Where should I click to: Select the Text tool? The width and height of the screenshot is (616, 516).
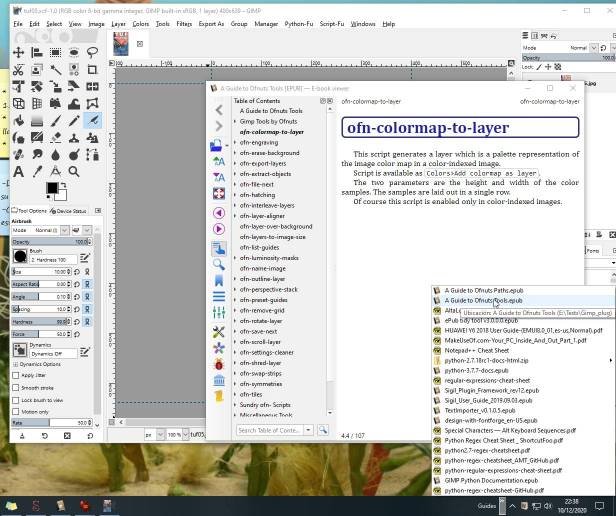coord(19,171)
